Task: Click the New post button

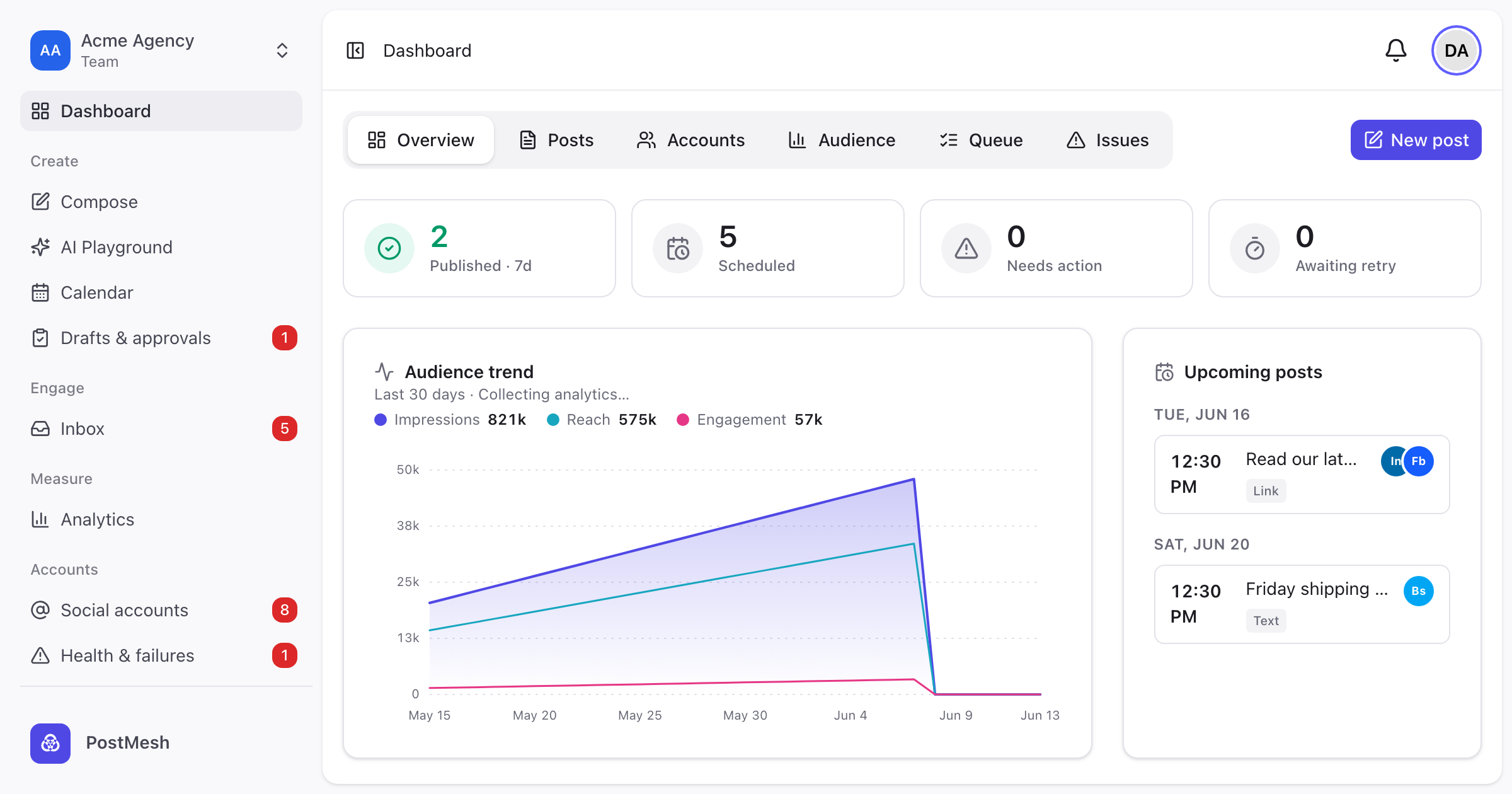Action: pyautogui.click(x=1416, y=140)
